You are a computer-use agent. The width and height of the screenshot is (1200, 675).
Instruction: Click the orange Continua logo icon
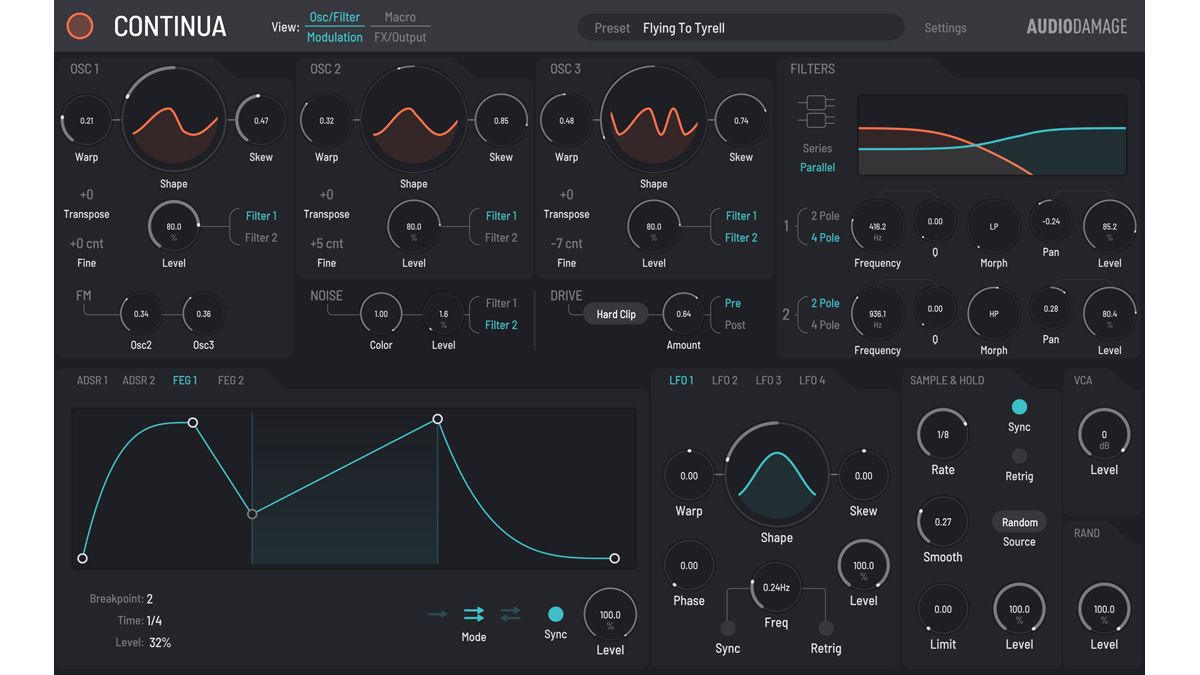pos(79,26)
